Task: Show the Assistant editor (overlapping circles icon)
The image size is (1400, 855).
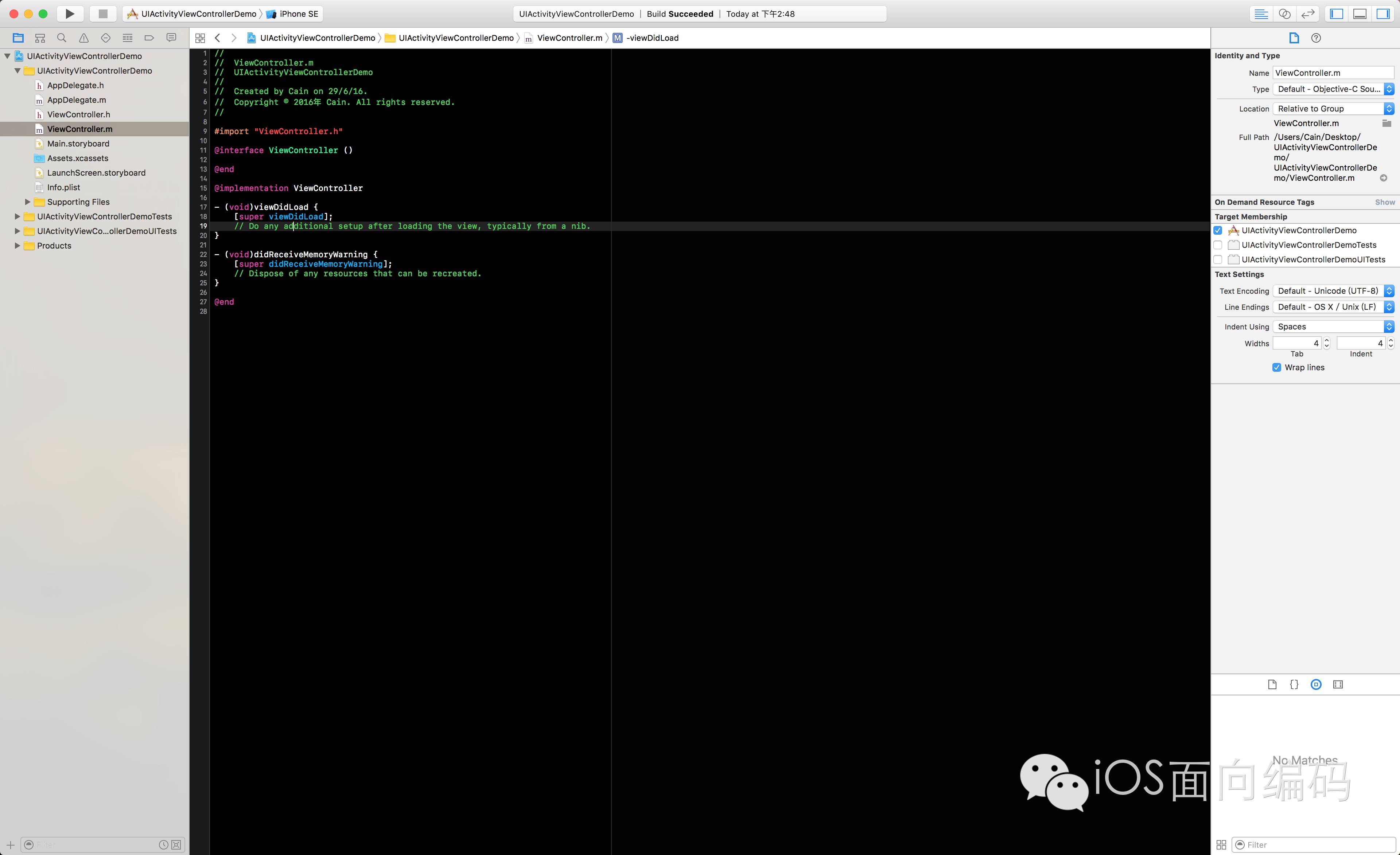Action: click(1285, 13)
